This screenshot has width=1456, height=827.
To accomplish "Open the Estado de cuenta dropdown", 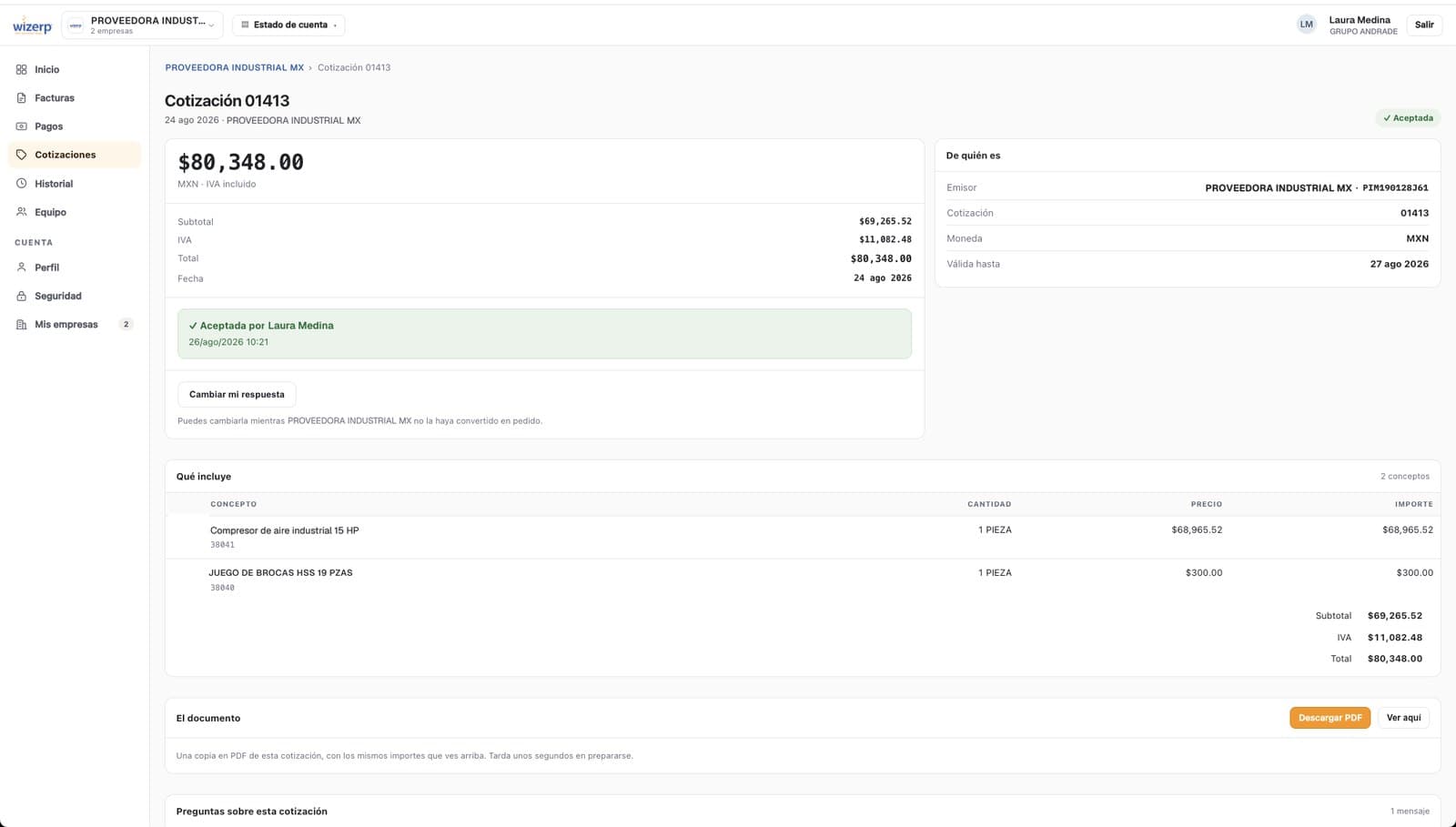I will tap(288, 25).
